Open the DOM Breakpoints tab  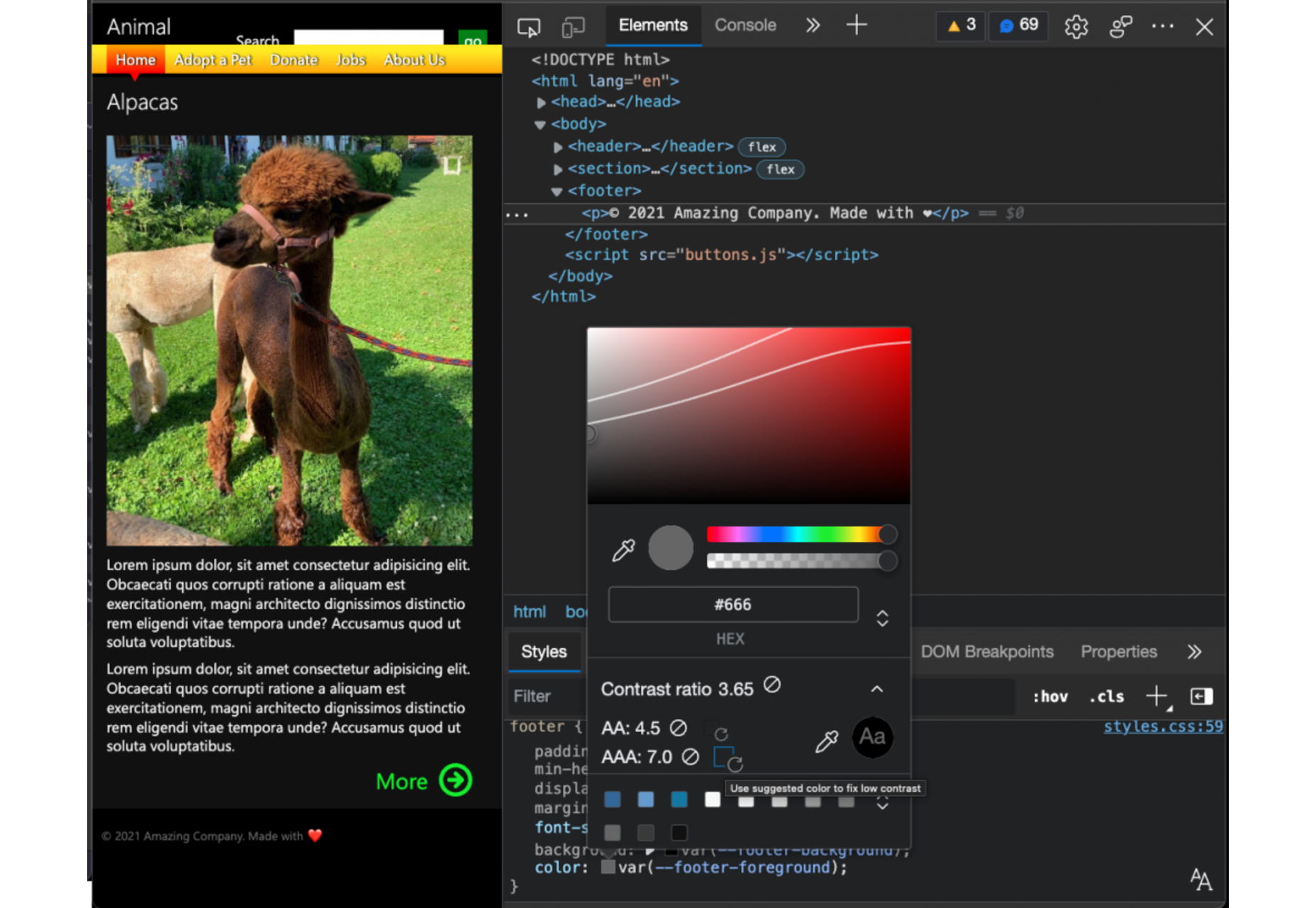pos(987,651)
